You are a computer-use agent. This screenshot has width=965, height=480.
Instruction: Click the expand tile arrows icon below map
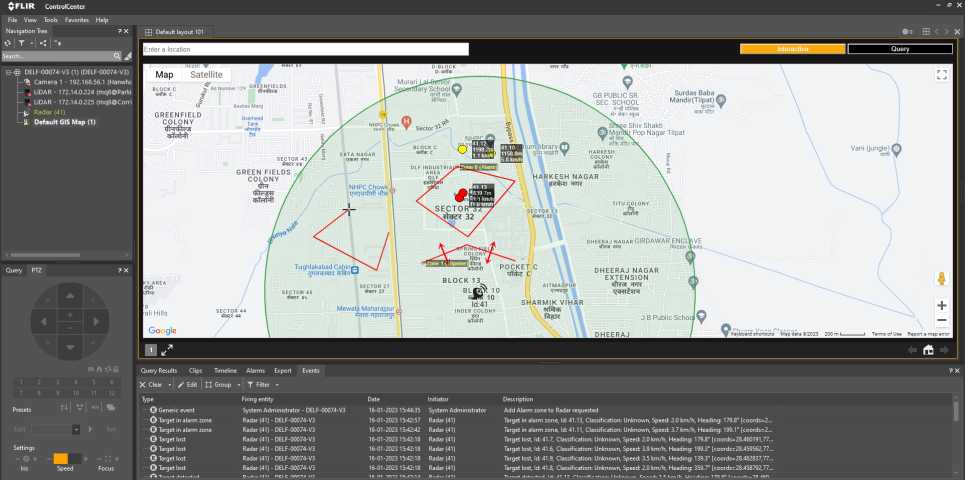167,350
